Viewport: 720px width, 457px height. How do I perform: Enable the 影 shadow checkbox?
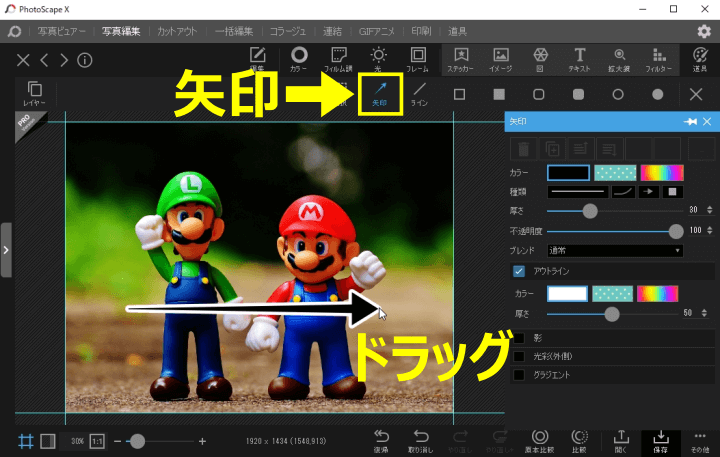(519, 338)
